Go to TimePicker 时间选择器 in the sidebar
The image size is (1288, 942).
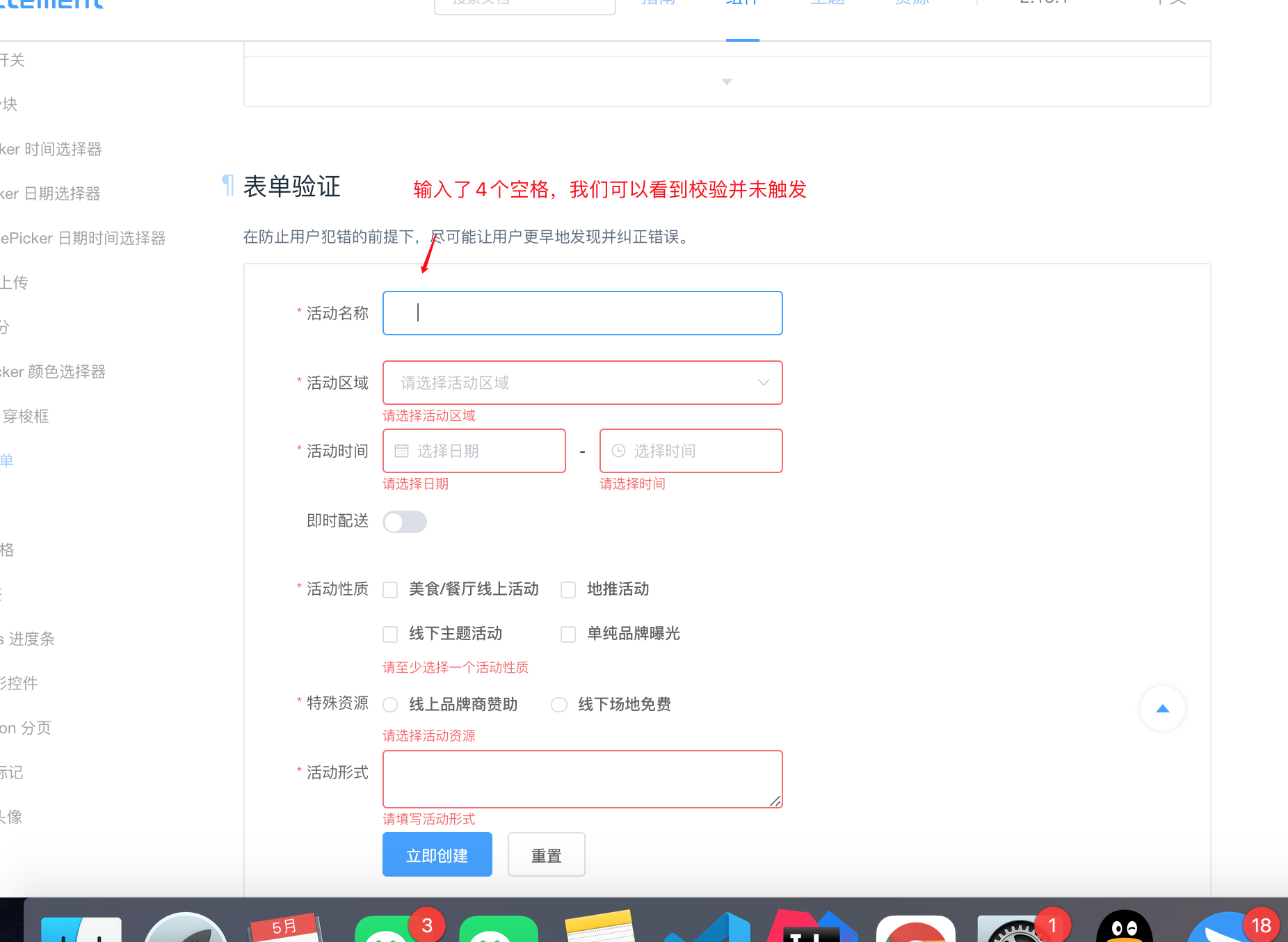[51, 149]
